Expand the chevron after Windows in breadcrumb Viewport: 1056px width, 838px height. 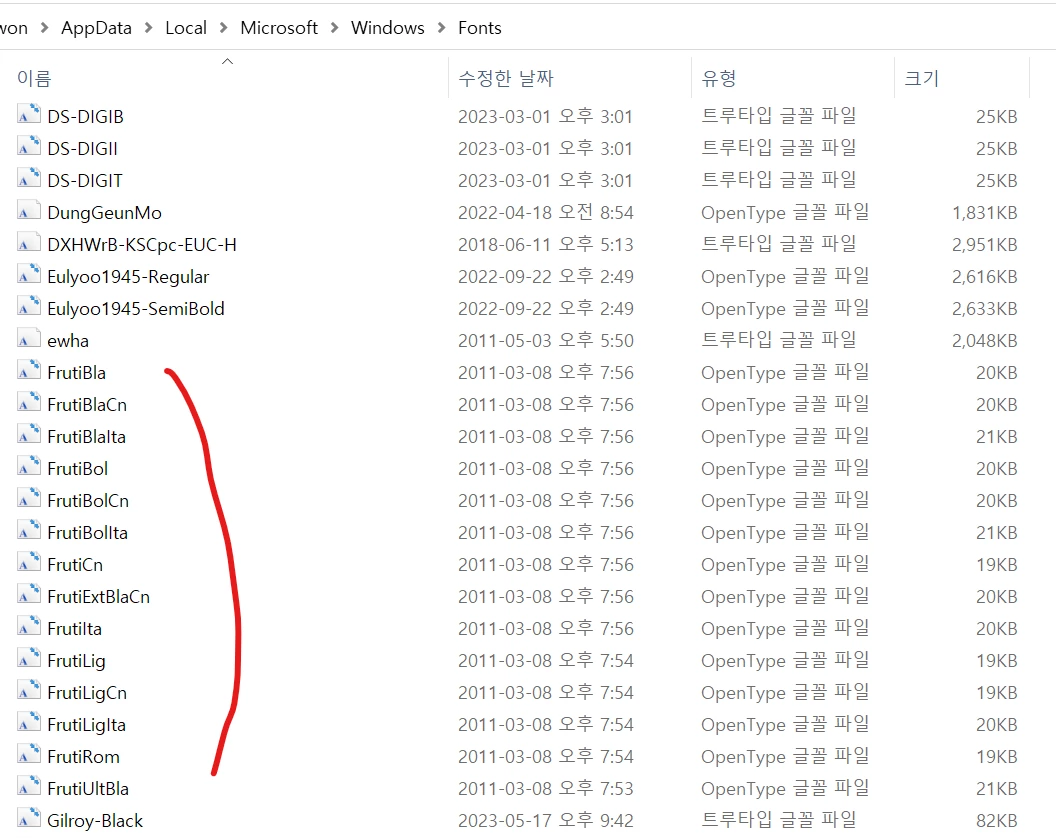click(442, 28)
